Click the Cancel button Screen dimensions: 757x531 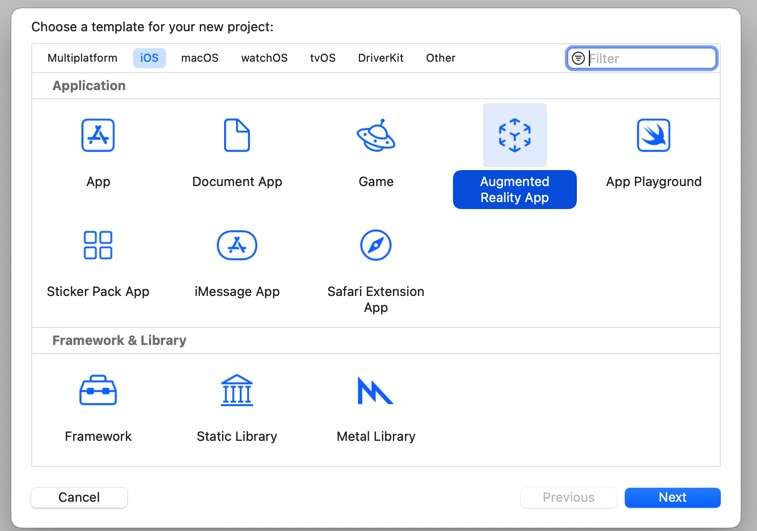79,497
